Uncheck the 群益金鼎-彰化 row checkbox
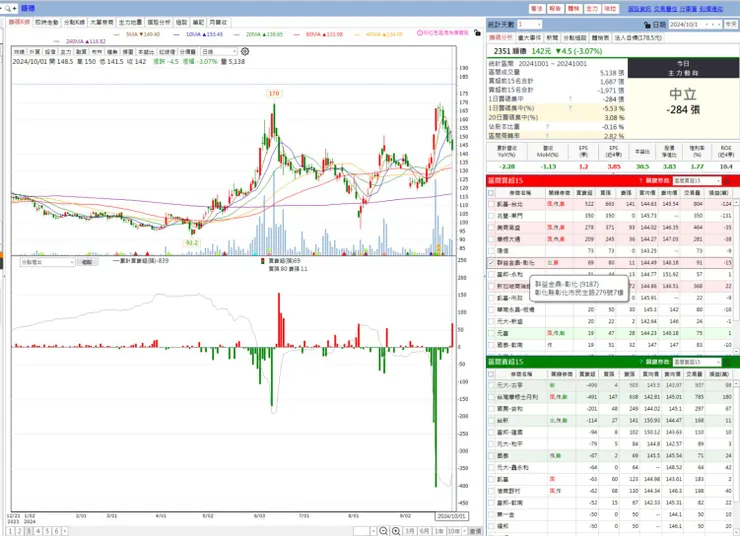 491,263
